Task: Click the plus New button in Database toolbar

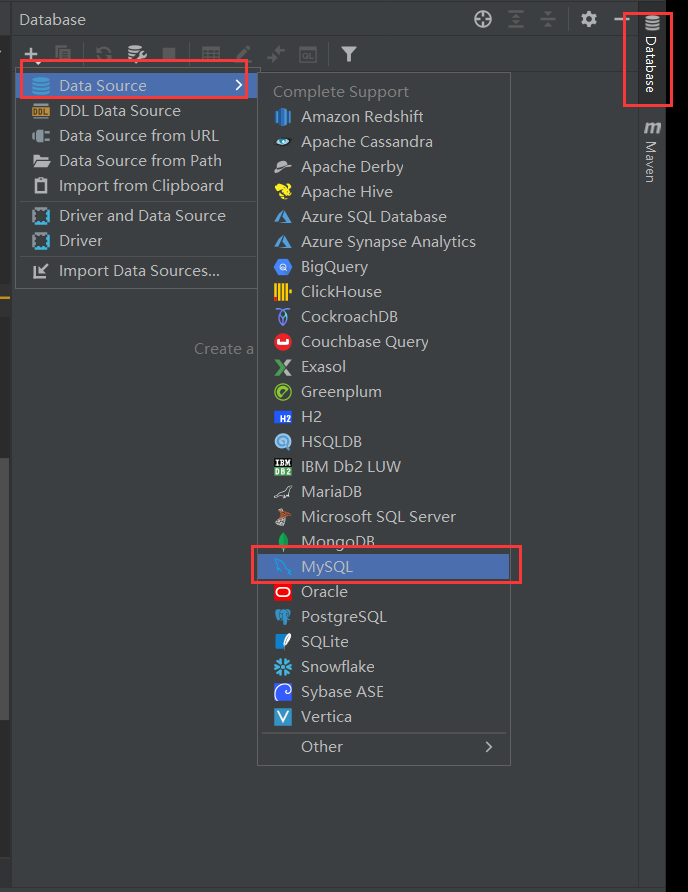Action: 31,55
